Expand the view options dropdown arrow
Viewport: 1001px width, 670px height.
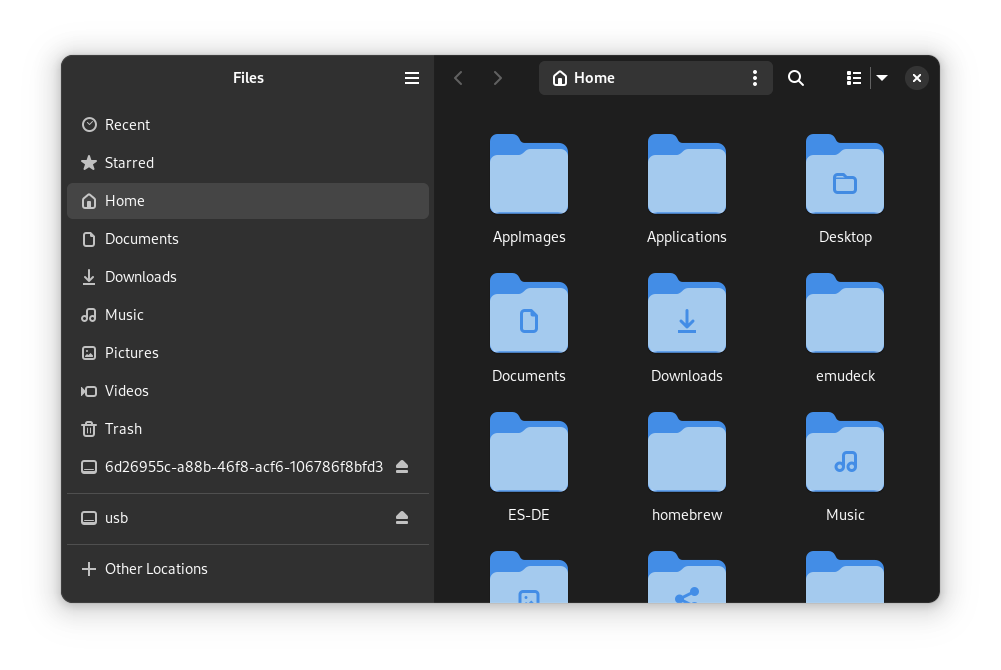point(882,78)
